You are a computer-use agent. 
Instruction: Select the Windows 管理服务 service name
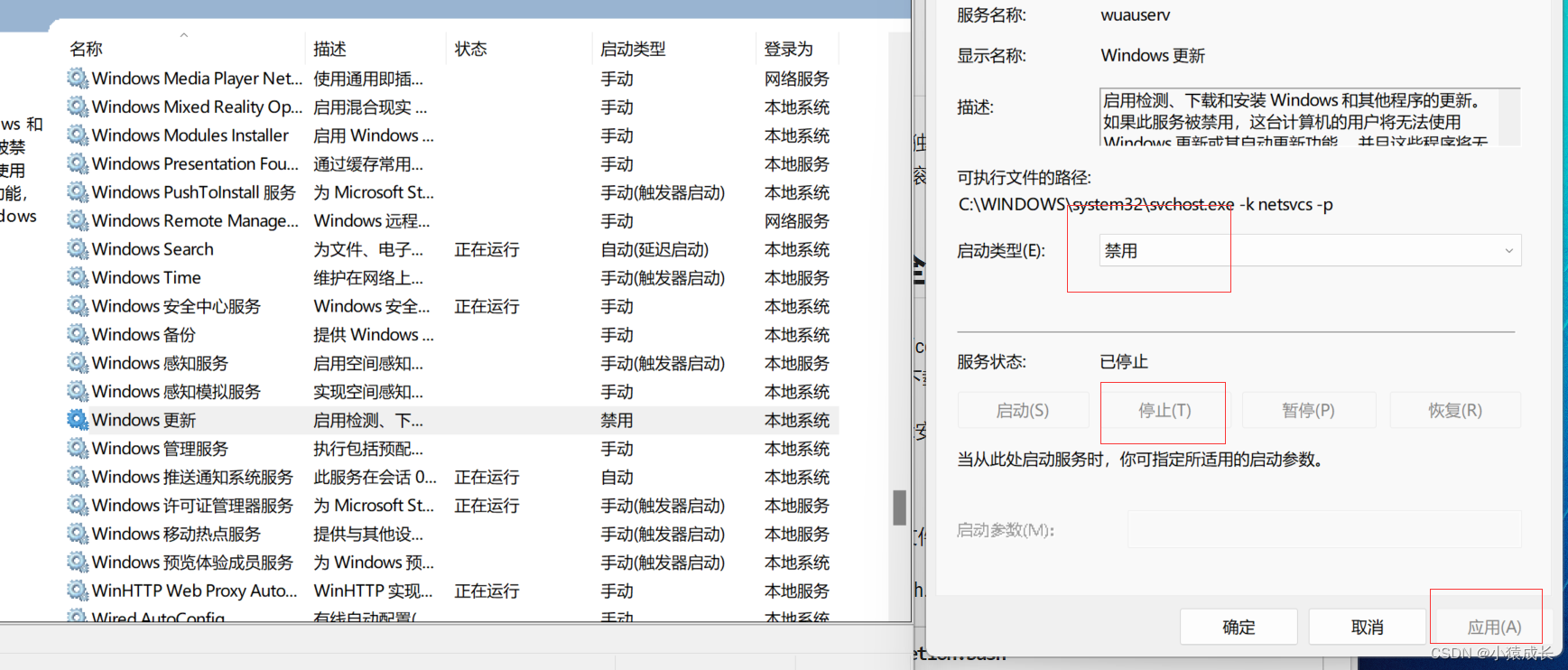160,448
